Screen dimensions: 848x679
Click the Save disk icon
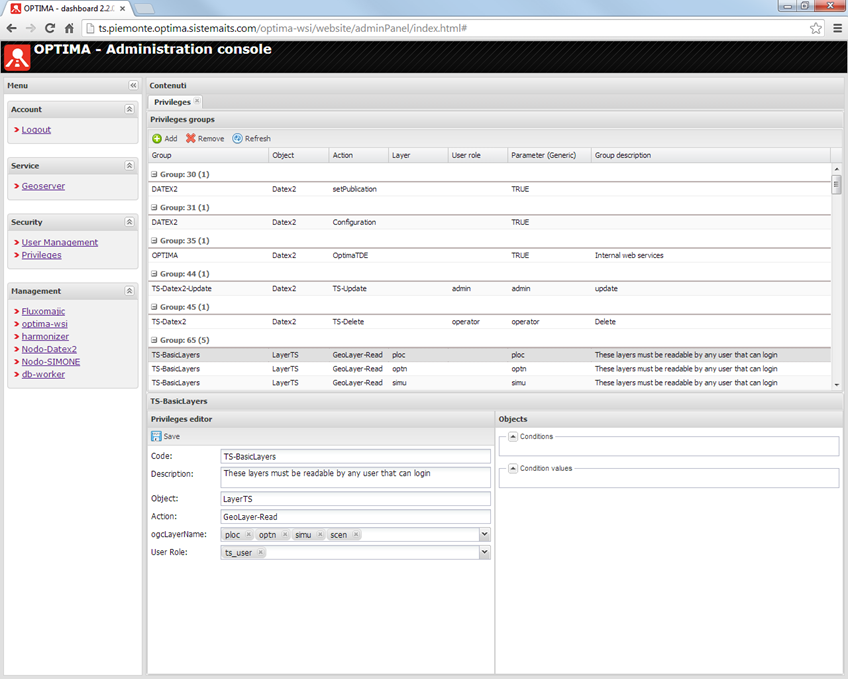[157, 436]
